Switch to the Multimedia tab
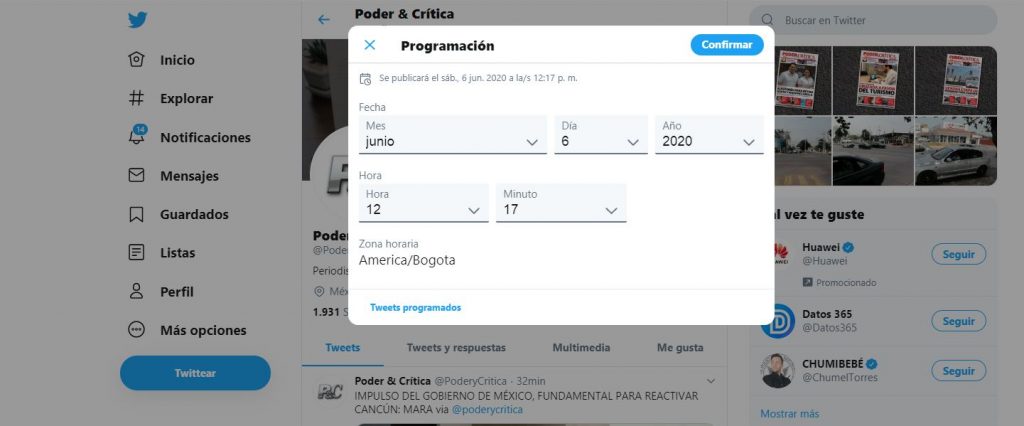The height and width of the screenshot is (426, 1024). 581,348
